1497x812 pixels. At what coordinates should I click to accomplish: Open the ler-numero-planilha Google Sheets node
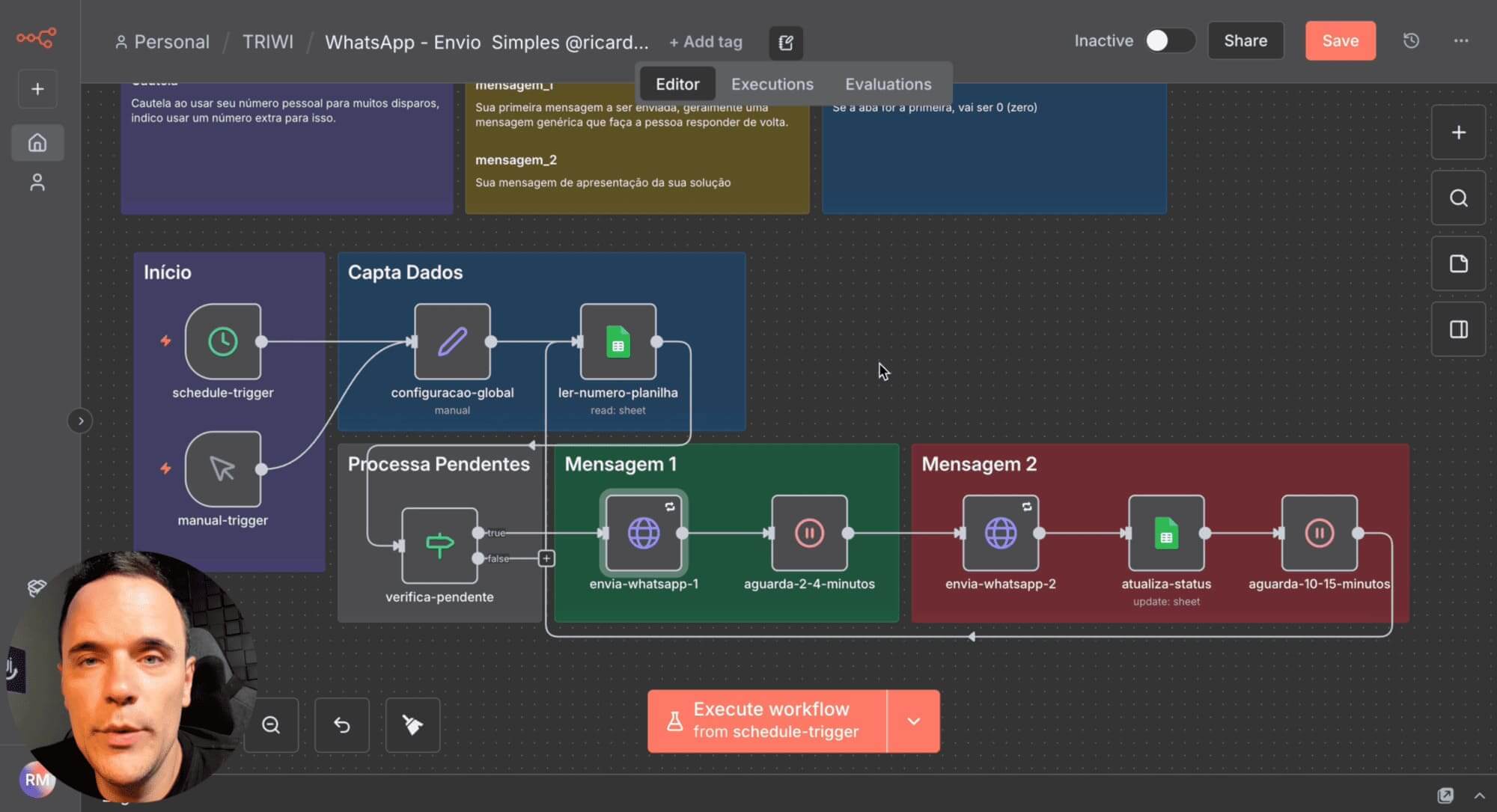click(x=618, y=342)
